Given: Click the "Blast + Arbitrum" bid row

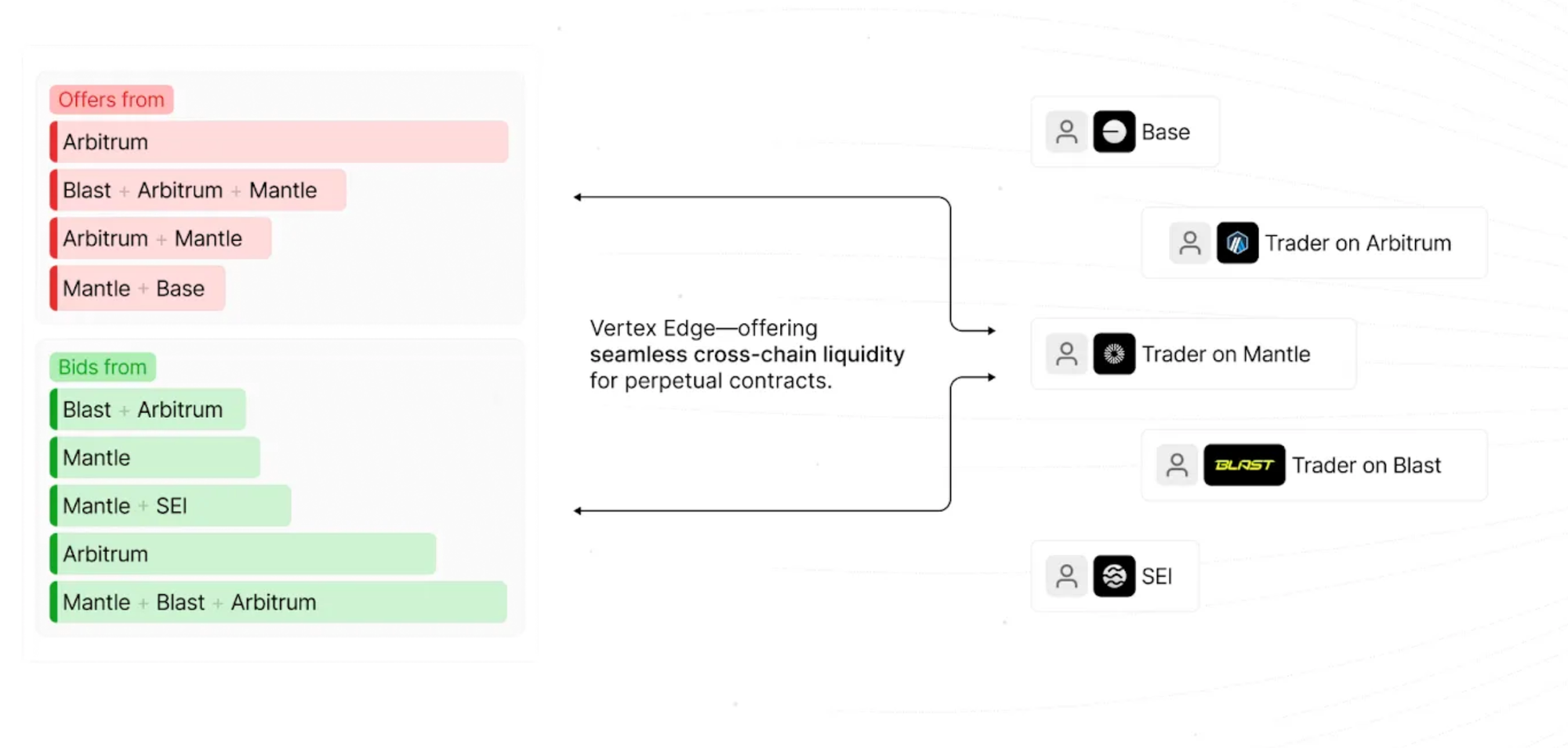Looking at the screenshot, I should (148, 409).
